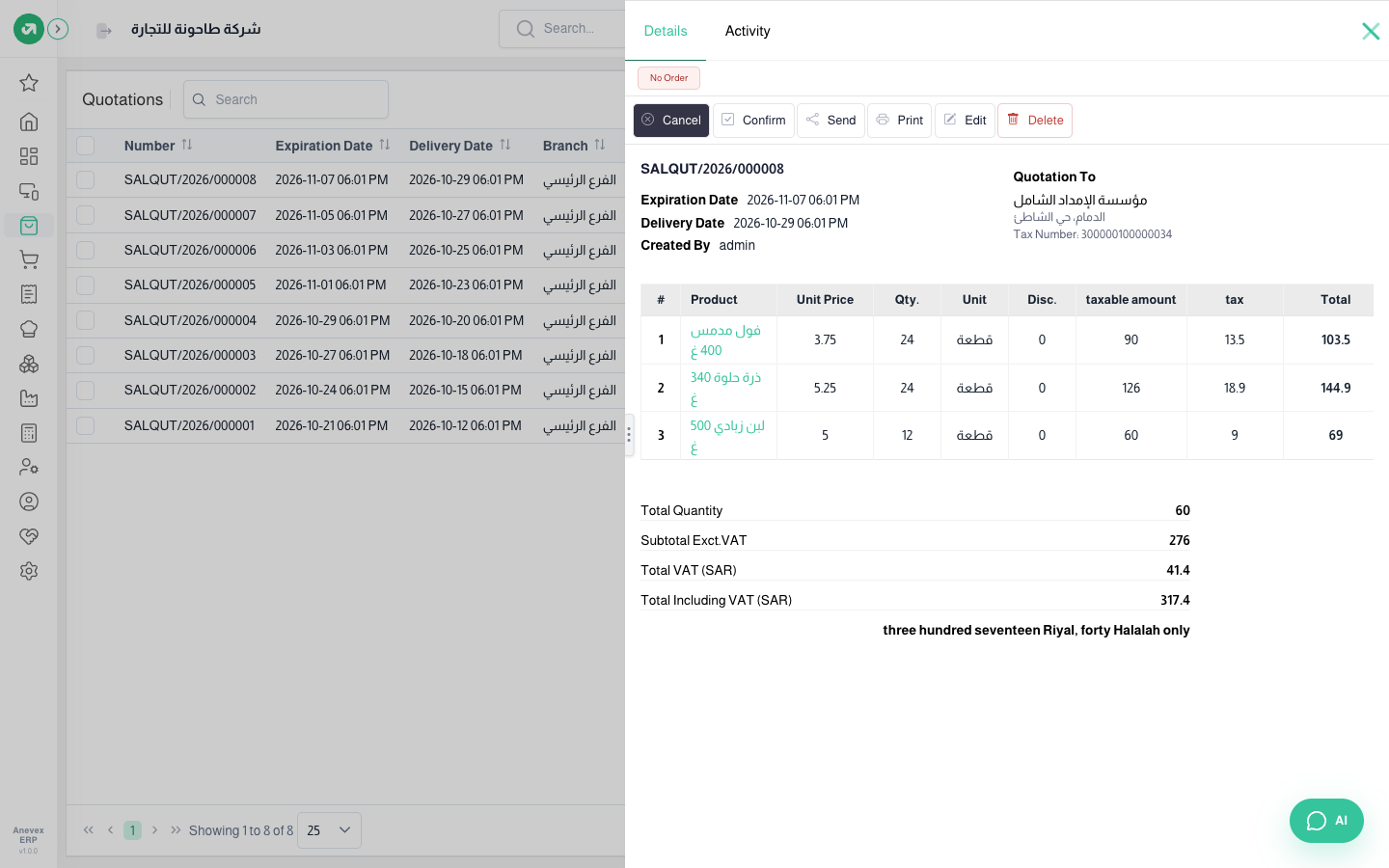Go to next page arrow in pagination
The image size is (1389, 868).
point(154,830)
